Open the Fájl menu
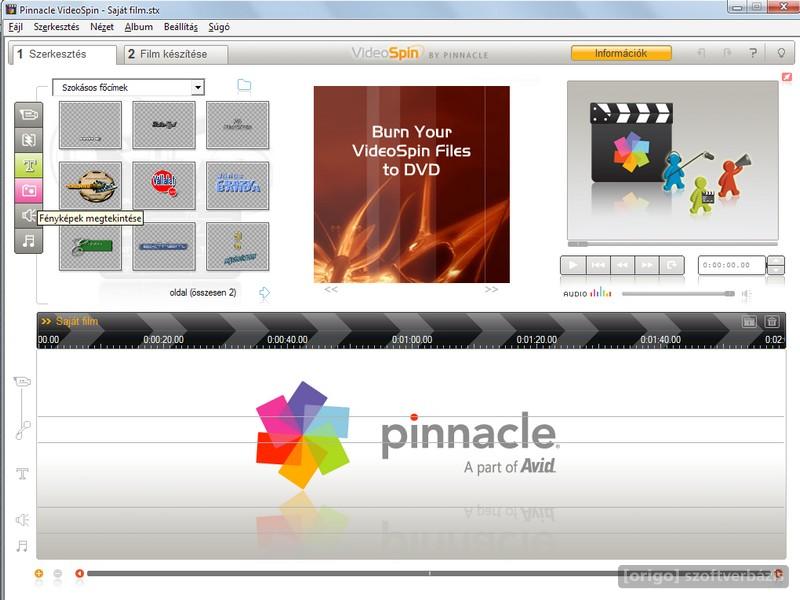 [x=16, y=27]
